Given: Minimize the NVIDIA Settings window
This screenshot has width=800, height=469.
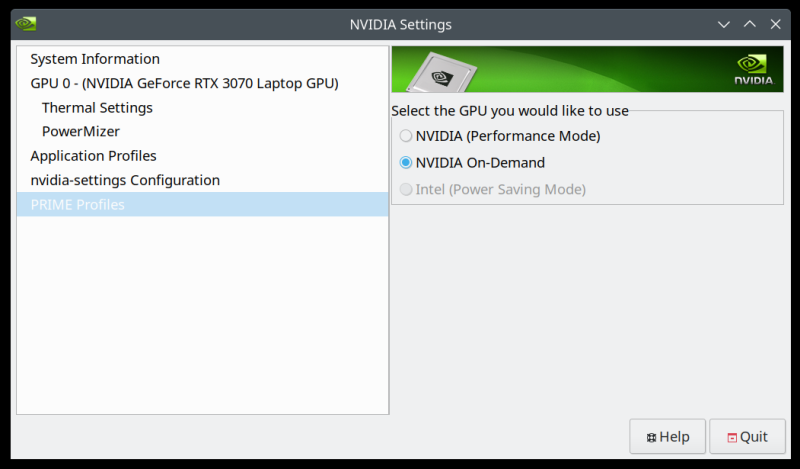Looking at the screenshot, I should (724, 24).
